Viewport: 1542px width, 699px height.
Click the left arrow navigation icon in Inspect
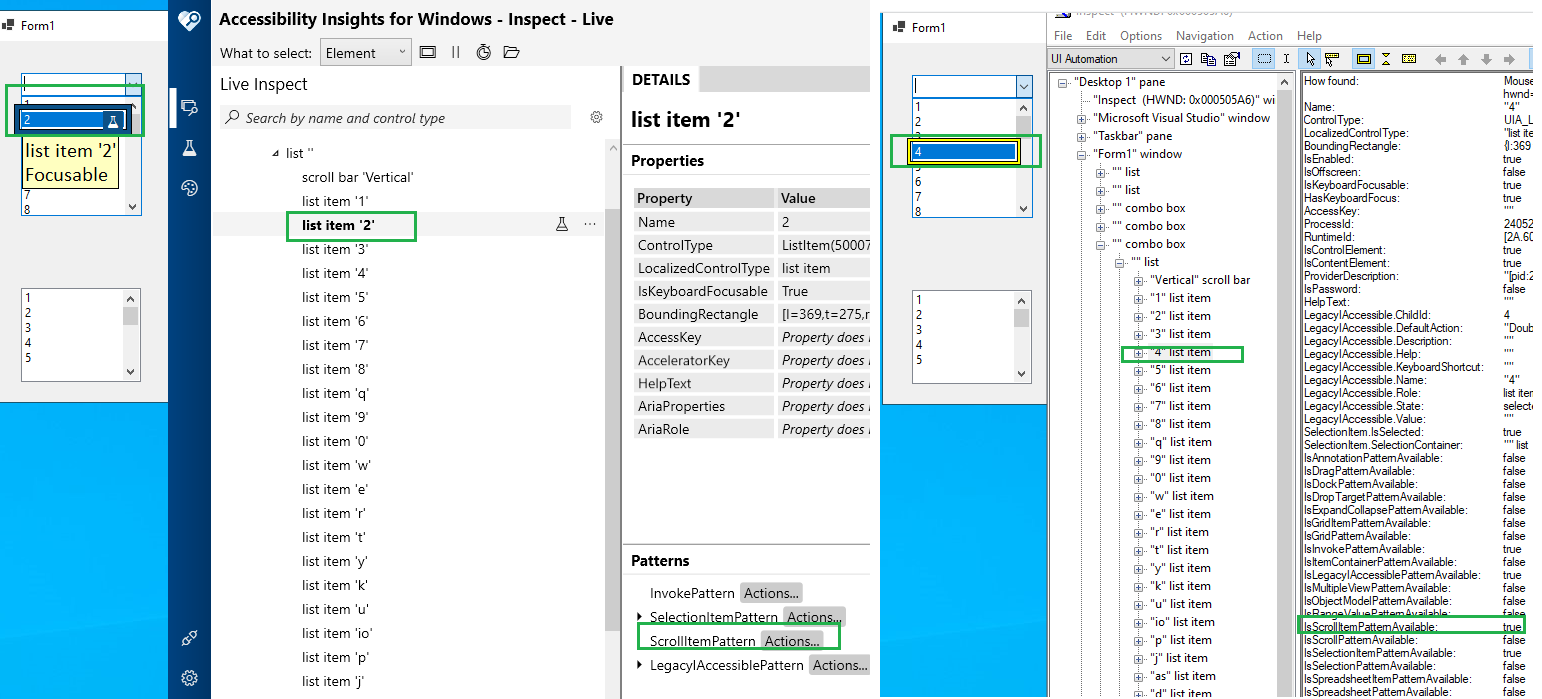pyautogui.click(x=1441, y=59)
